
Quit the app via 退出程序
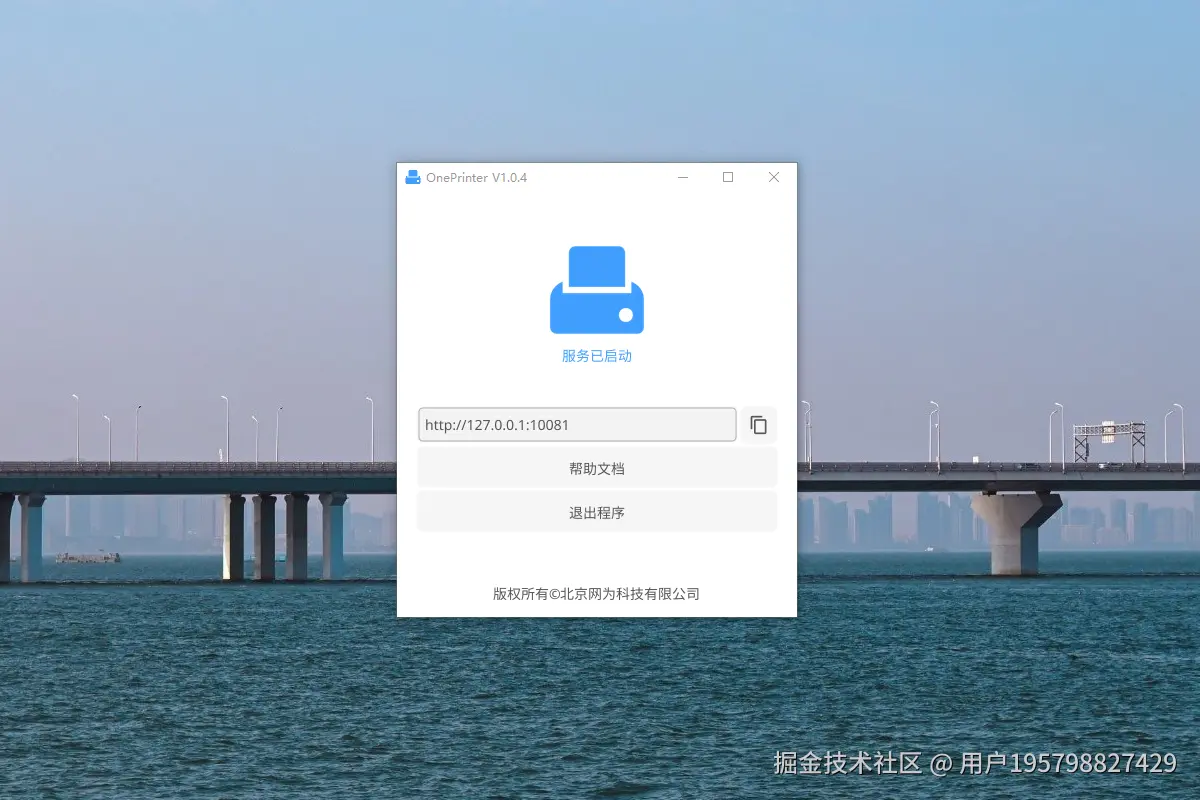click(x=596, y=511)
